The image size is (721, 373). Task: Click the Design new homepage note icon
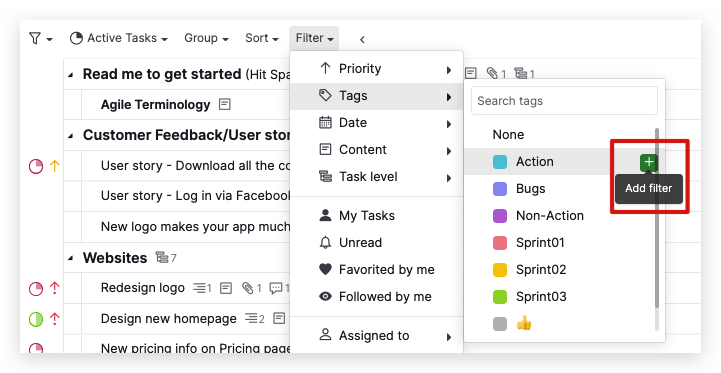(x=279, y=318)
